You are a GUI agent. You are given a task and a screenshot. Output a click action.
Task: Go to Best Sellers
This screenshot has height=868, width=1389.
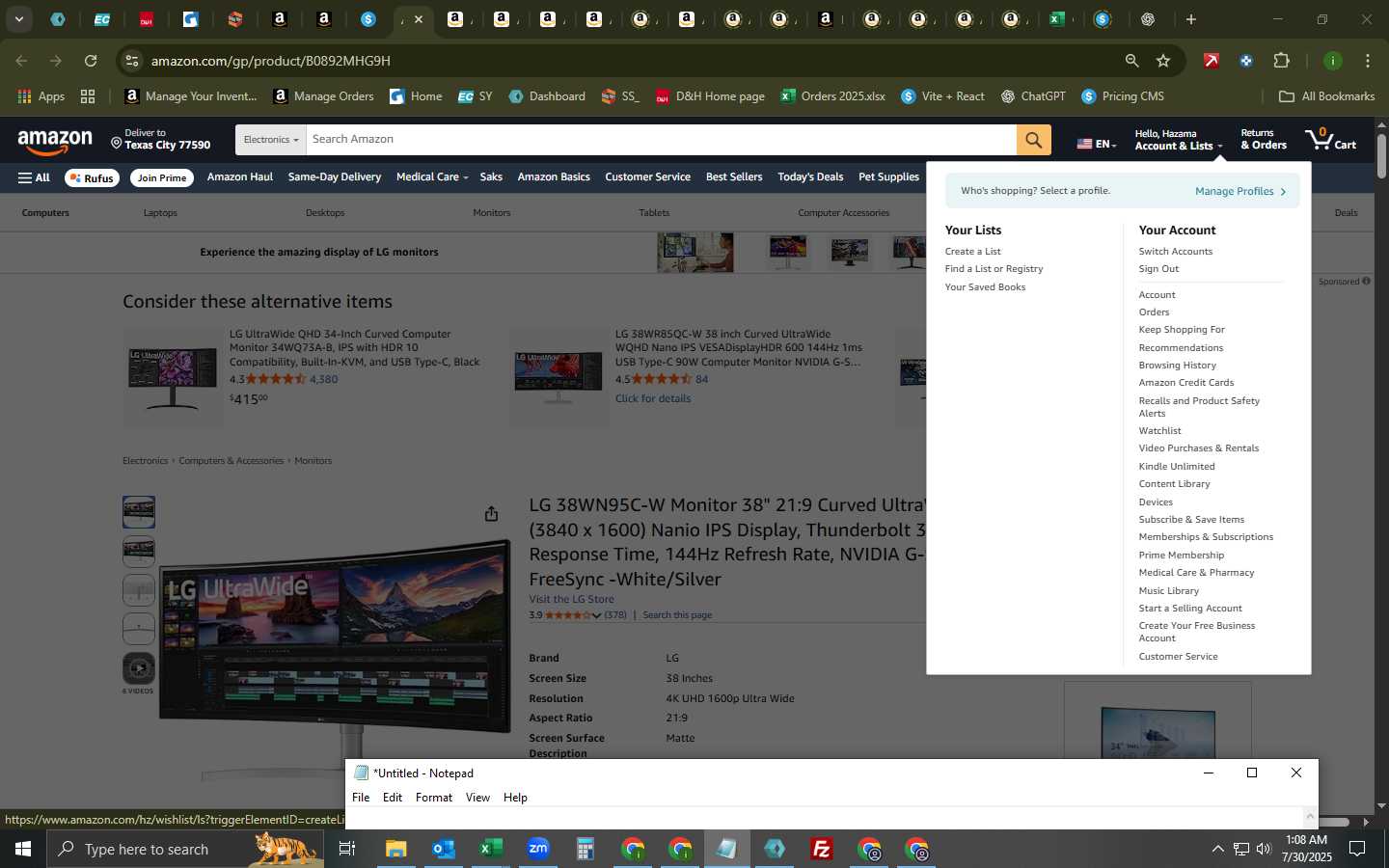click(734, 177)
